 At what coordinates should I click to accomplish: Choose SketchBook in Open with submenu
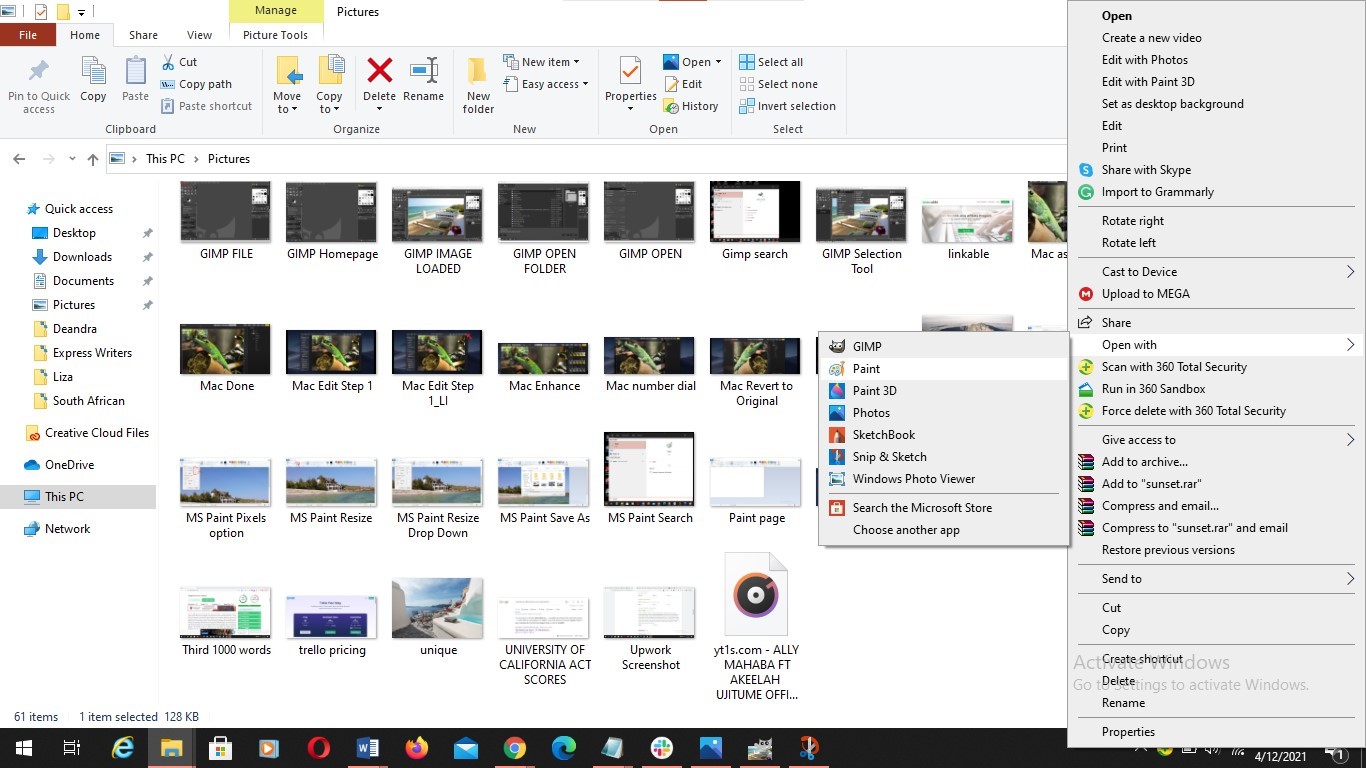pos(944,435)
